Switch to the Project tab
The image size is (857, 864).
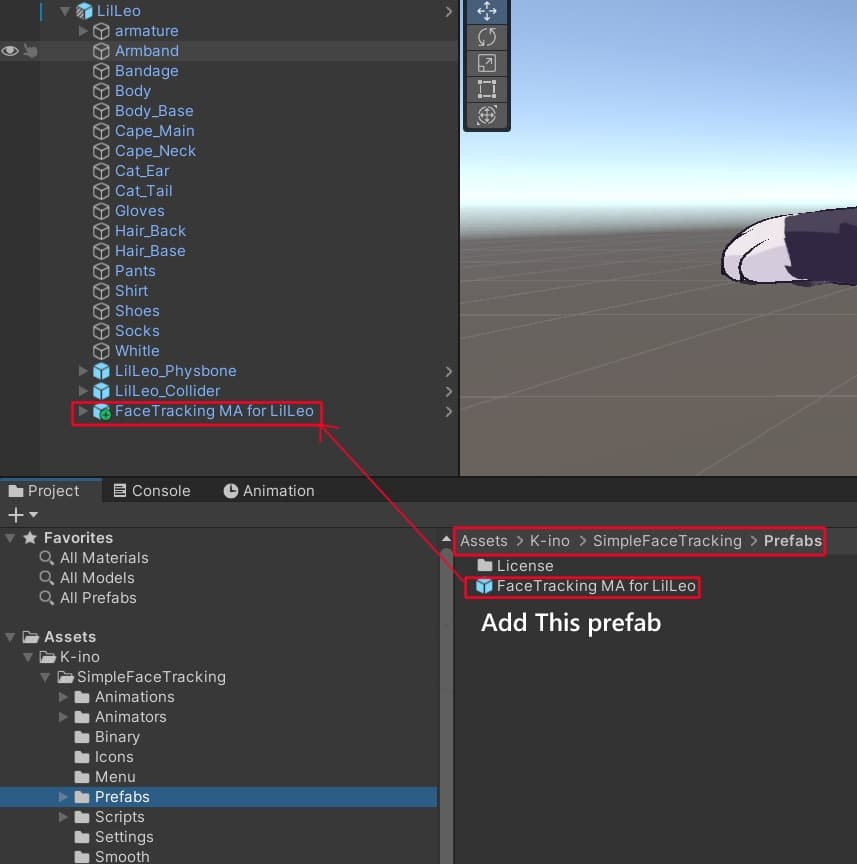point(51,490)
